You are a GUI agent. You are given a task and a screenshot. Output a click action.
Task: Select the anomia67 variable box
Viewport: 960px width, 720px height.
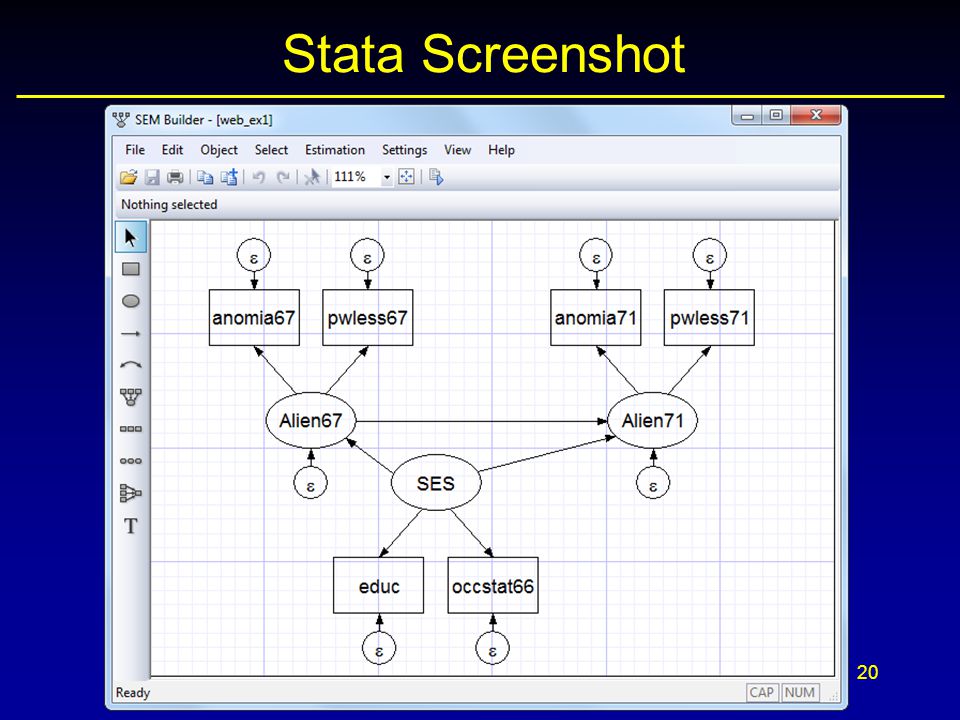(x=254, y=318)
